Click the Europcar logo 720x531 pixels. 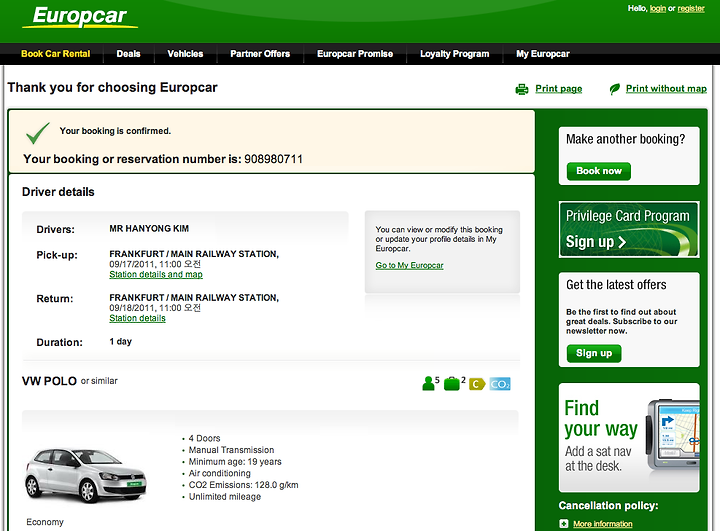click(80, 17)
